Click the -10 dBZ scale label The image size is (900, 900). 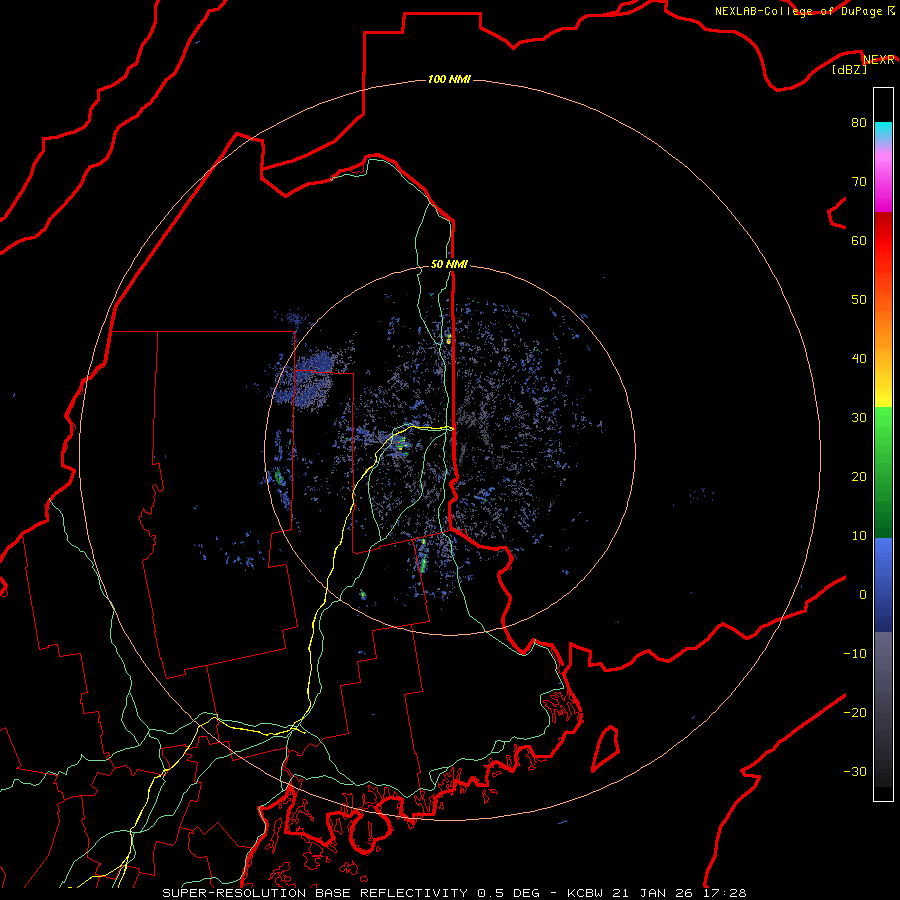[x=855, y=654]
